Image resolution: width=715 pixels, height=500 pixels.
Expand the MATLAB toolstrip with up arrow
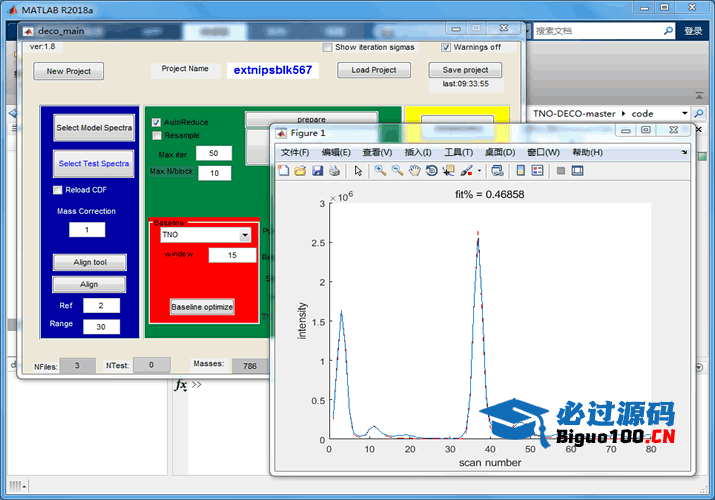point(699,96)
